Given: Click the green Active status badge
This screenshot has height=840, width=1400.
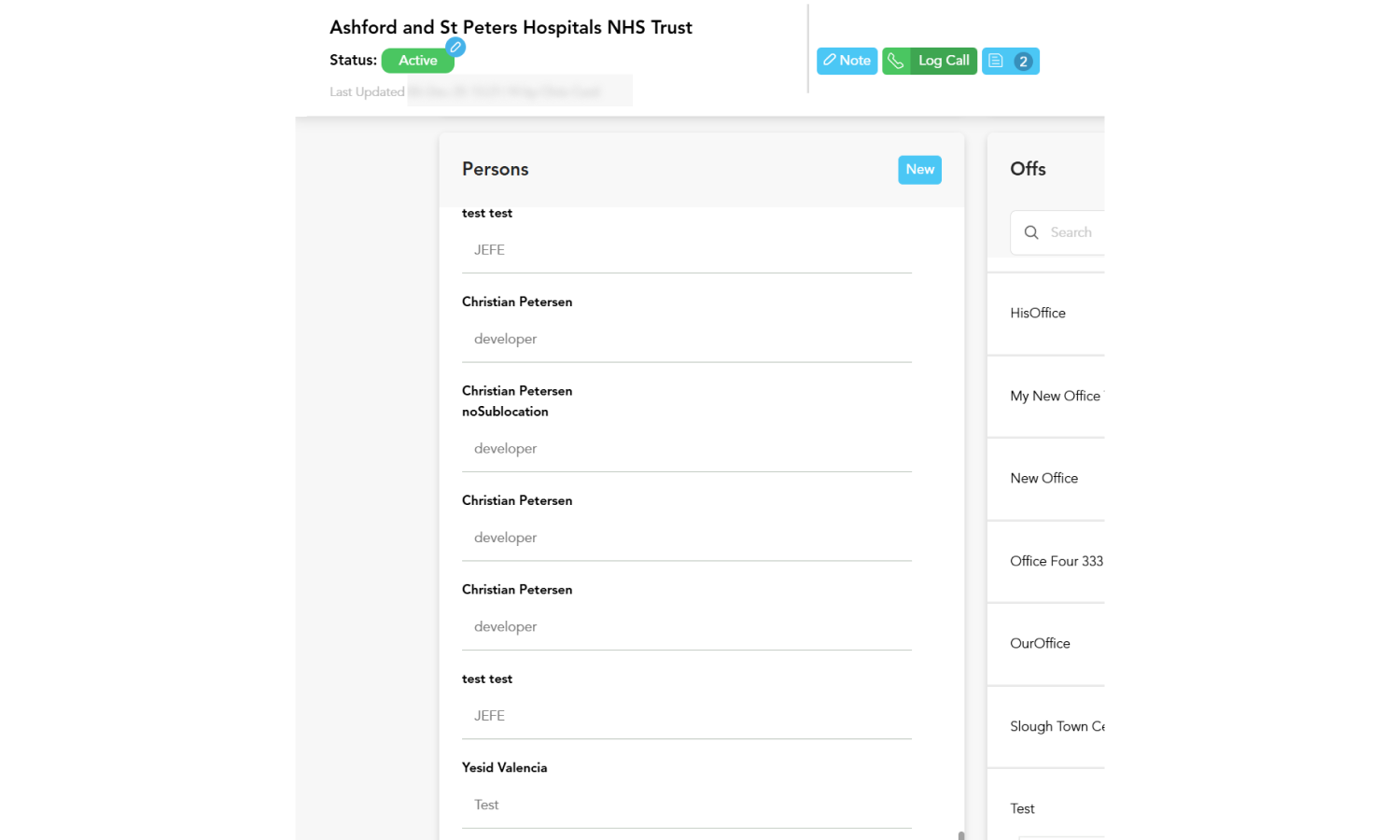Looking at the screenshot, I should (417, 61).
